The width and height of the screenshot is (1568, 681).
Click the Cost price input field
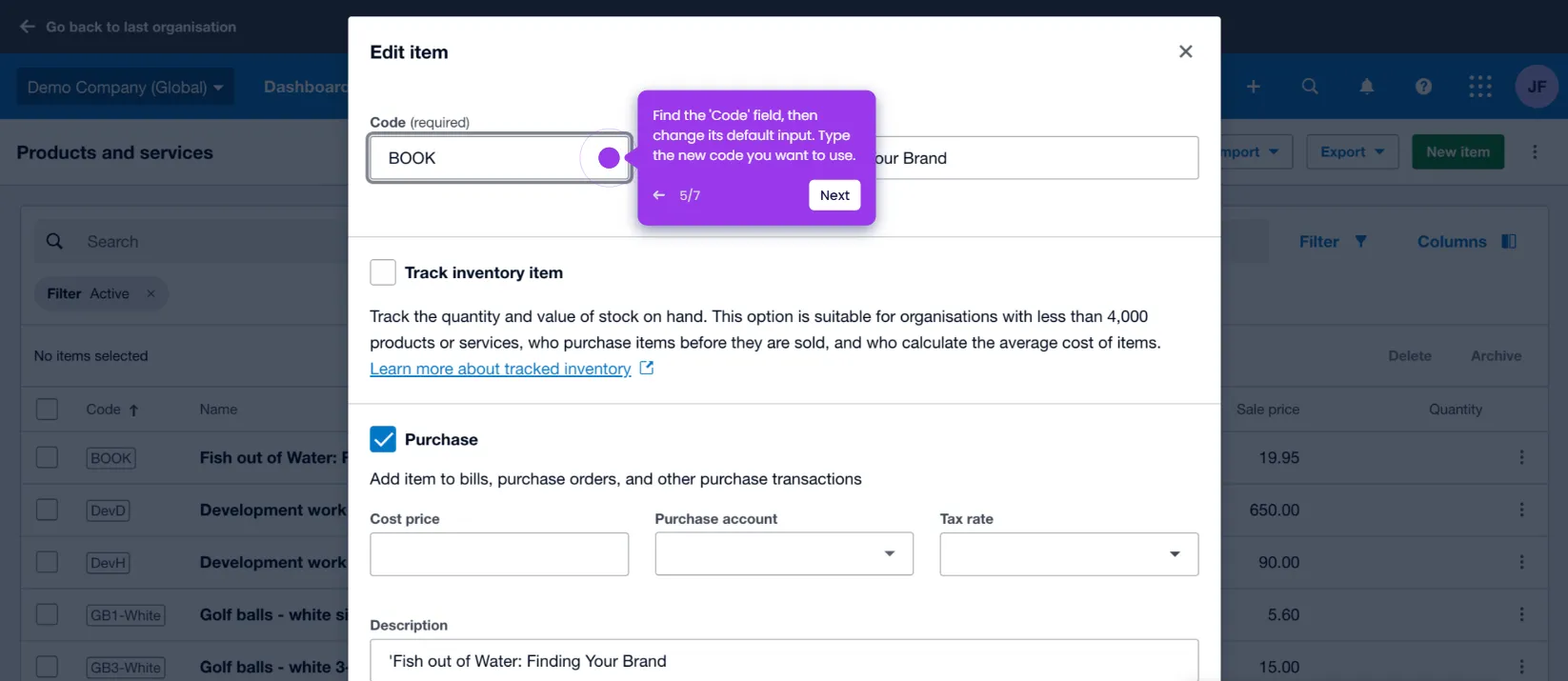499,554
